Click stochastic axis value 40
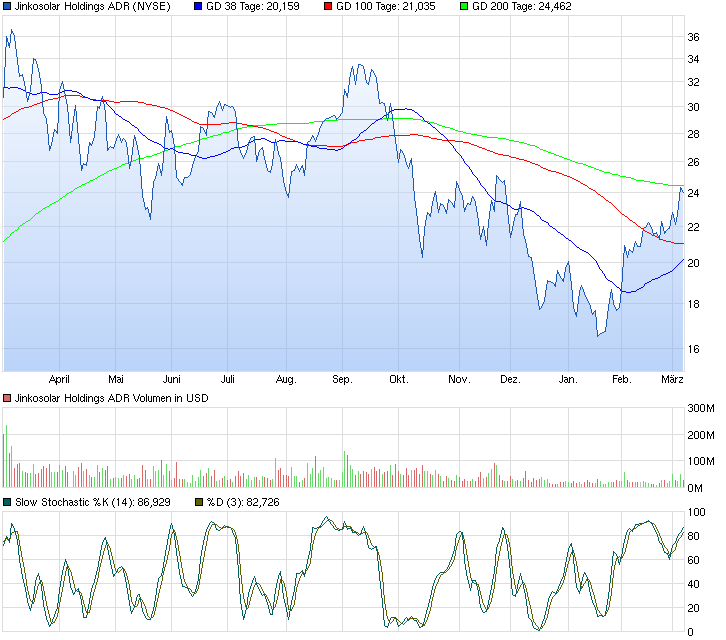The width and height of the screenshot is (726, 640). (693, 585)
